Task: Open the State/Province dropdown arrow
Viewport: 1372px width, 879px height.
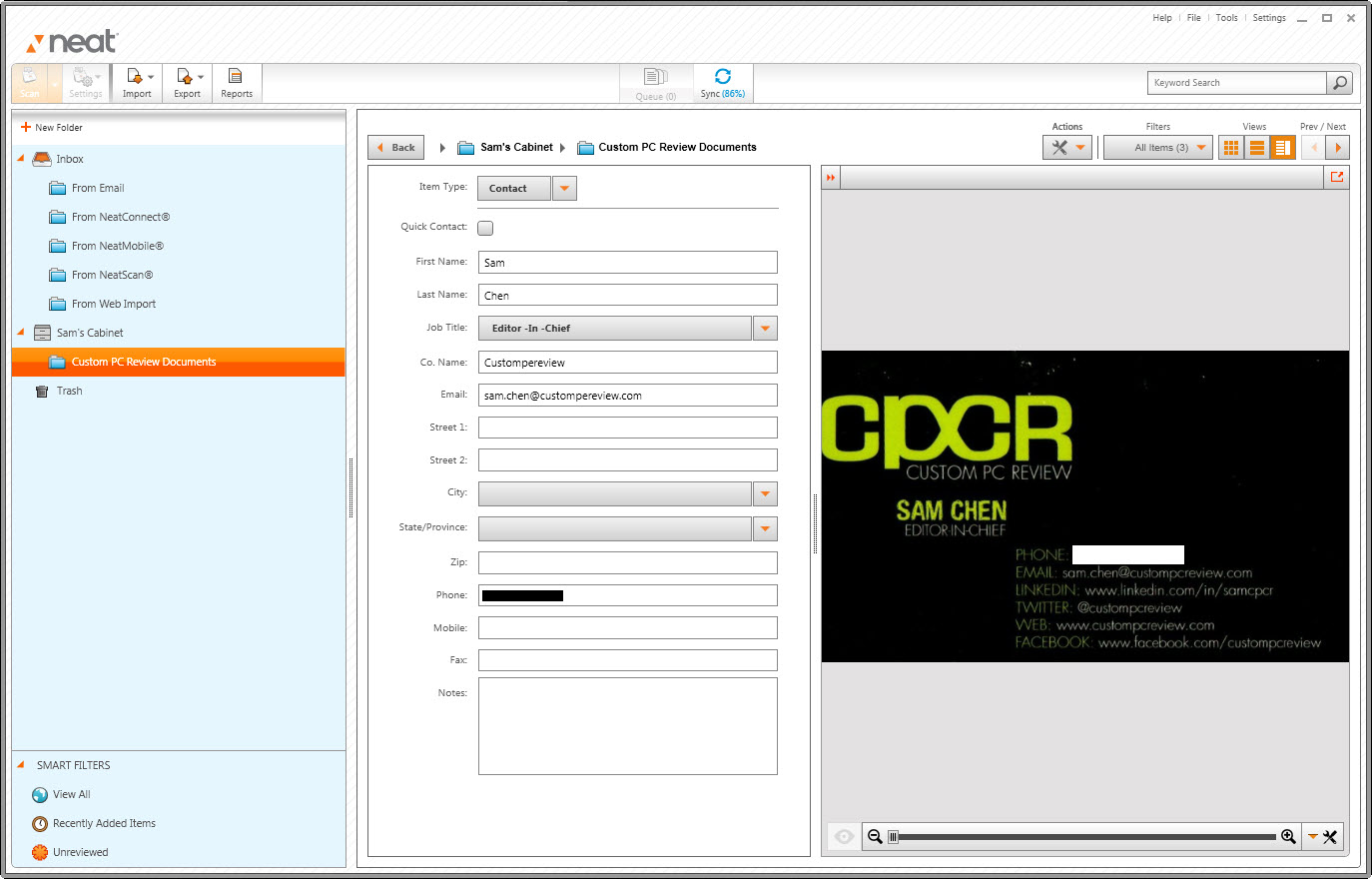Action: point(765,528)
